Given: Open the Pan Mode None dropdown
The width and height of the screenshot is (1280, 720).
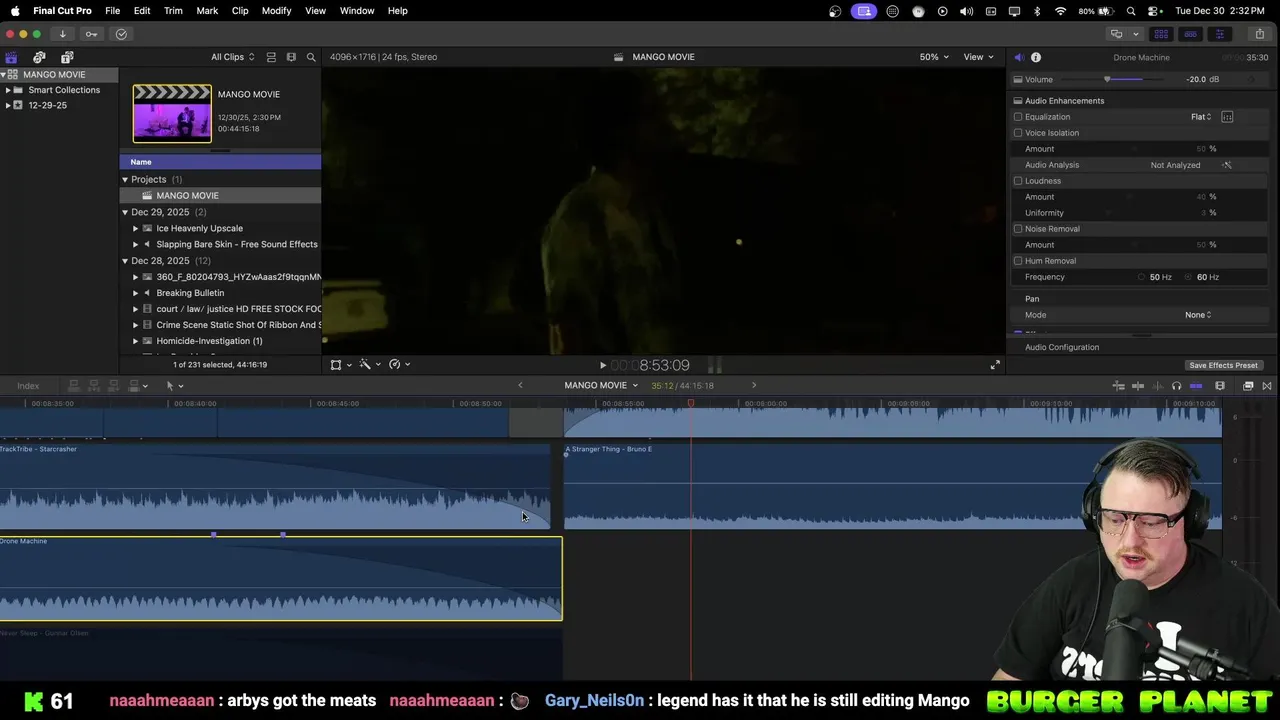Looking at the screenshot, I should tap(1198, 315).
